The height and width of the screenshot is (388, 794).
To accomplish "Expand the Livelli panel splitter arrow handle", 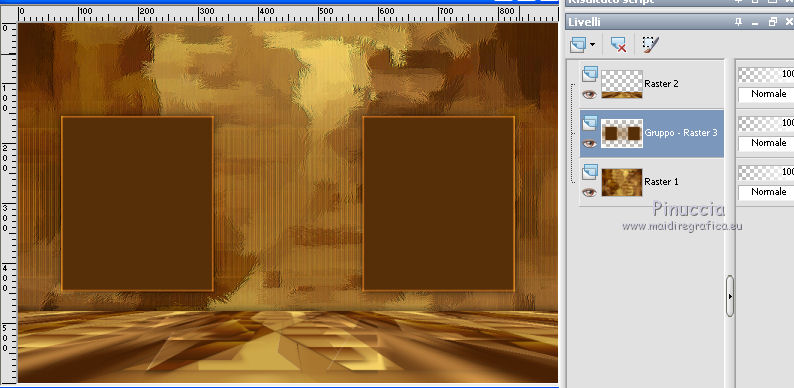I will (x=730, y=296).
